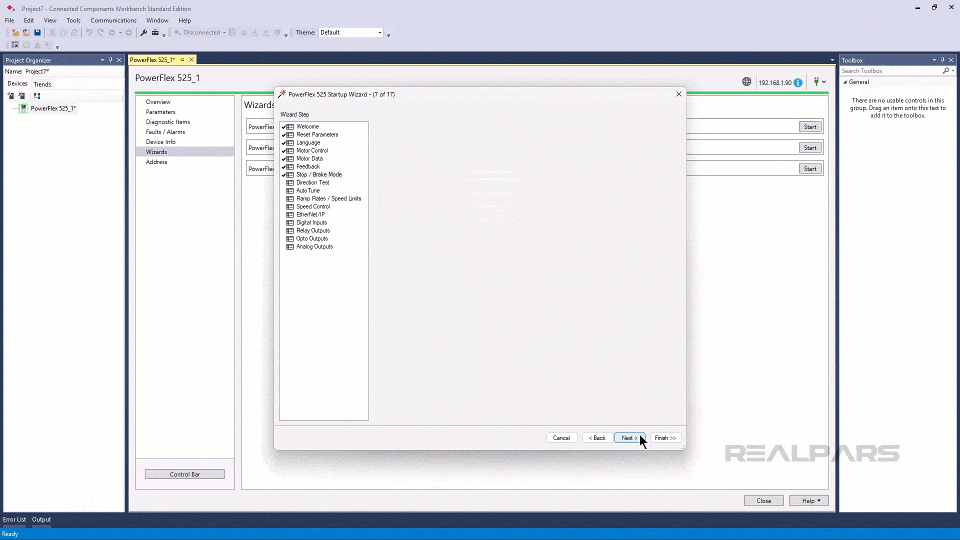The height and width of the screenshot is (540, 960).
Task: Click Next in the Startup Wizard
Action: coord(629,438)
